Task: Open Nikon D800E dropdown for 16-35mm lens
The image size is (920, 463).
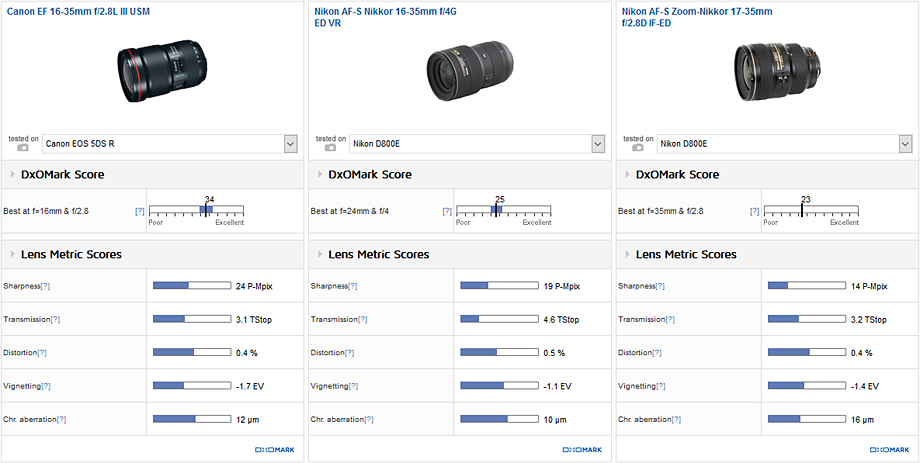Action: click(598, 144)
